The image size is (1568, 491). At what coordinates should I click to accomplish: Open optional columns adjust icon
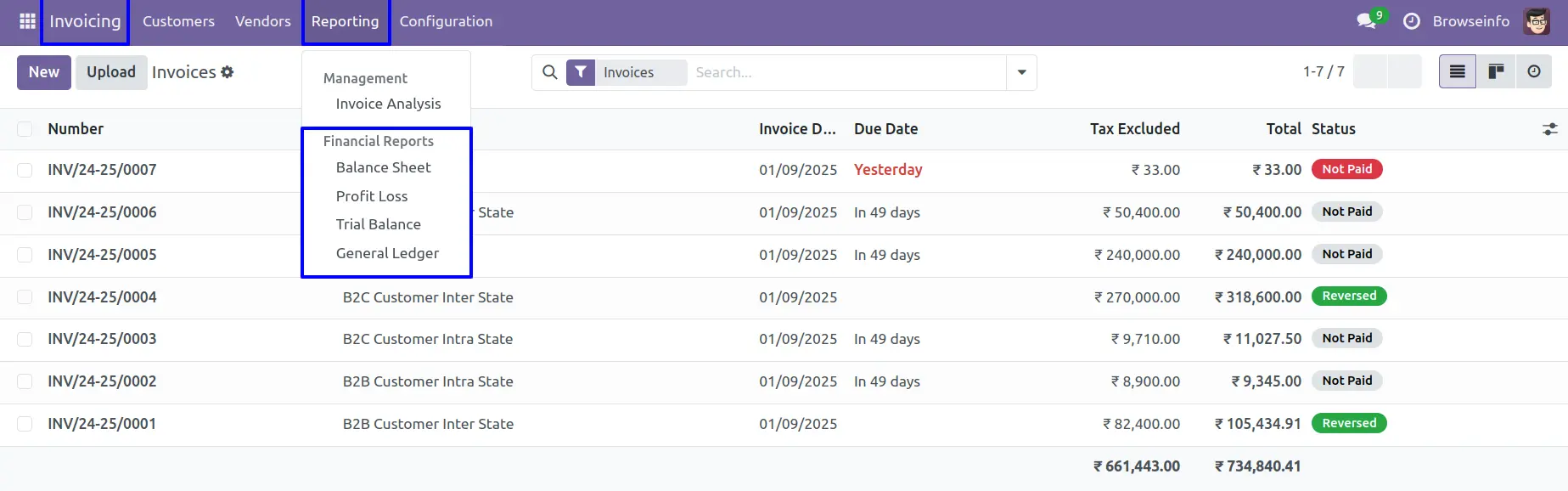pyautogui.click(x=1550, y=129)
